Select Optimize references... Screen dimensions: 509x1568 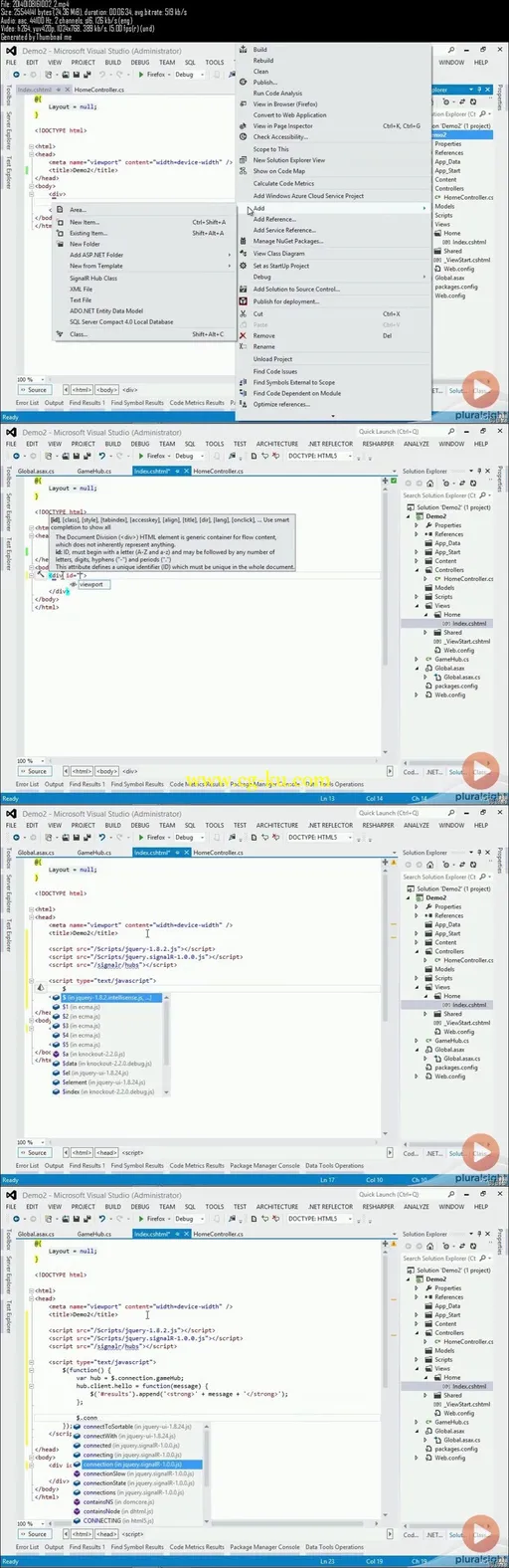pos(281,404)
